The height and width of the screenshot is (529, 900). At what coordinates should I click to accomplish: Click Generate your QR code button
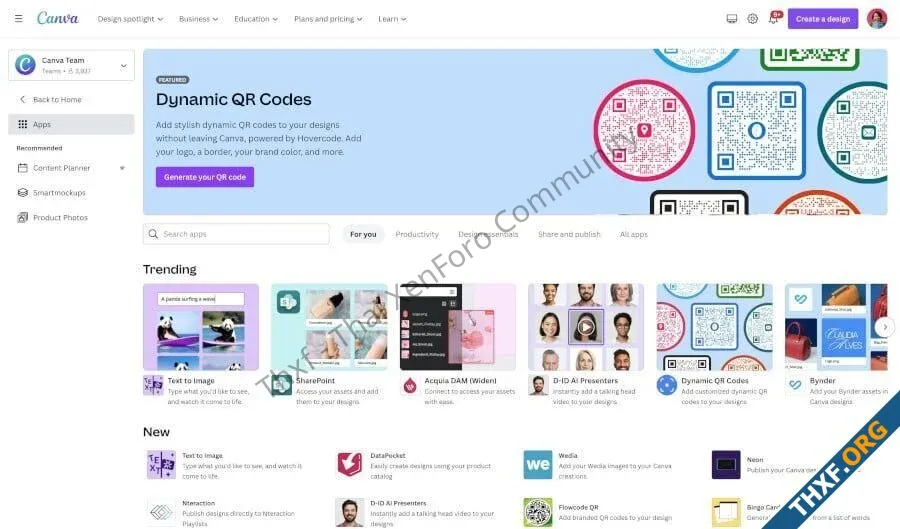[205, 177]
